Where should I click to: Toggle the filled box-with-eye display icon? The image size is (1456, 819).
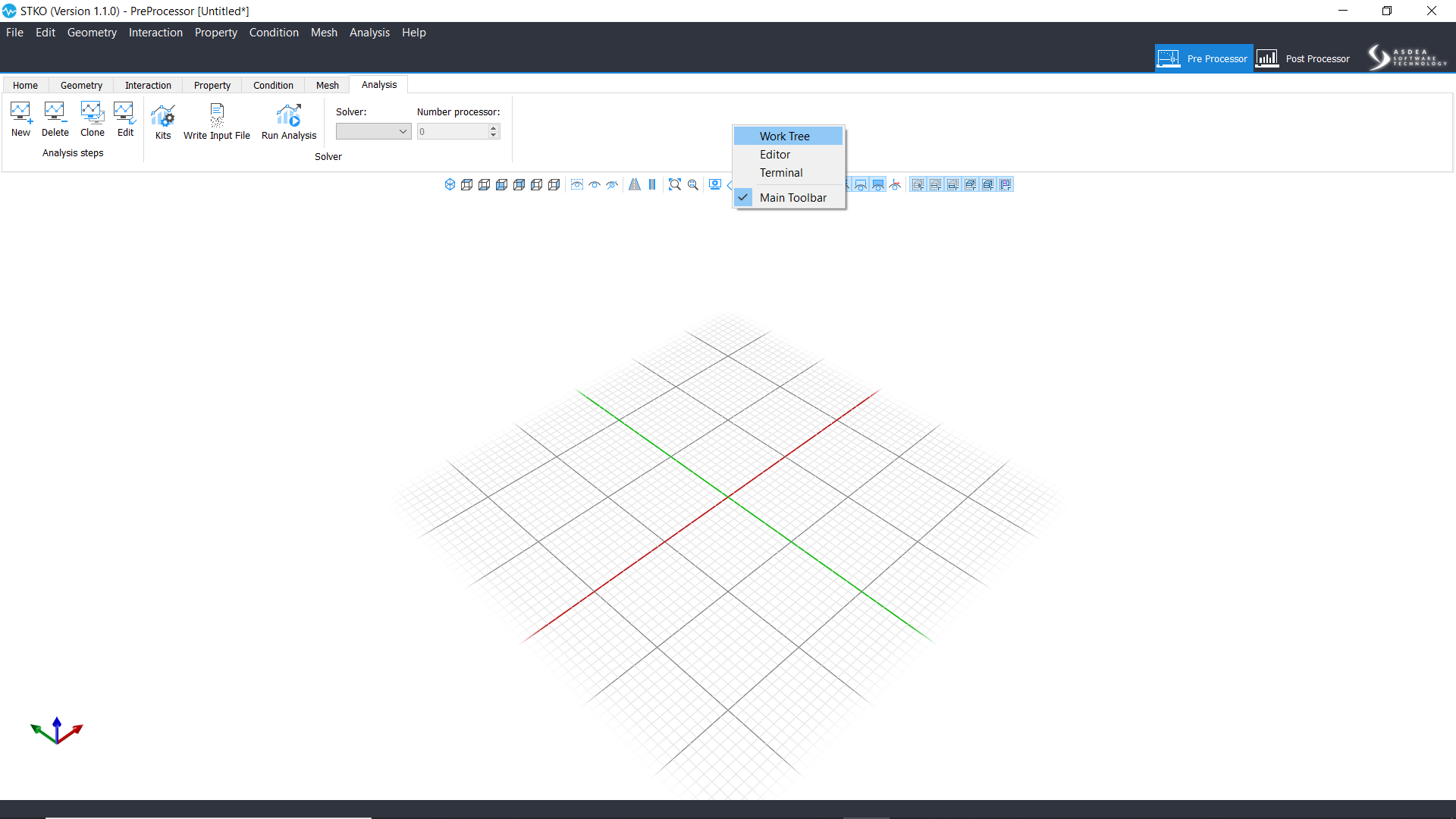[878, 184]
